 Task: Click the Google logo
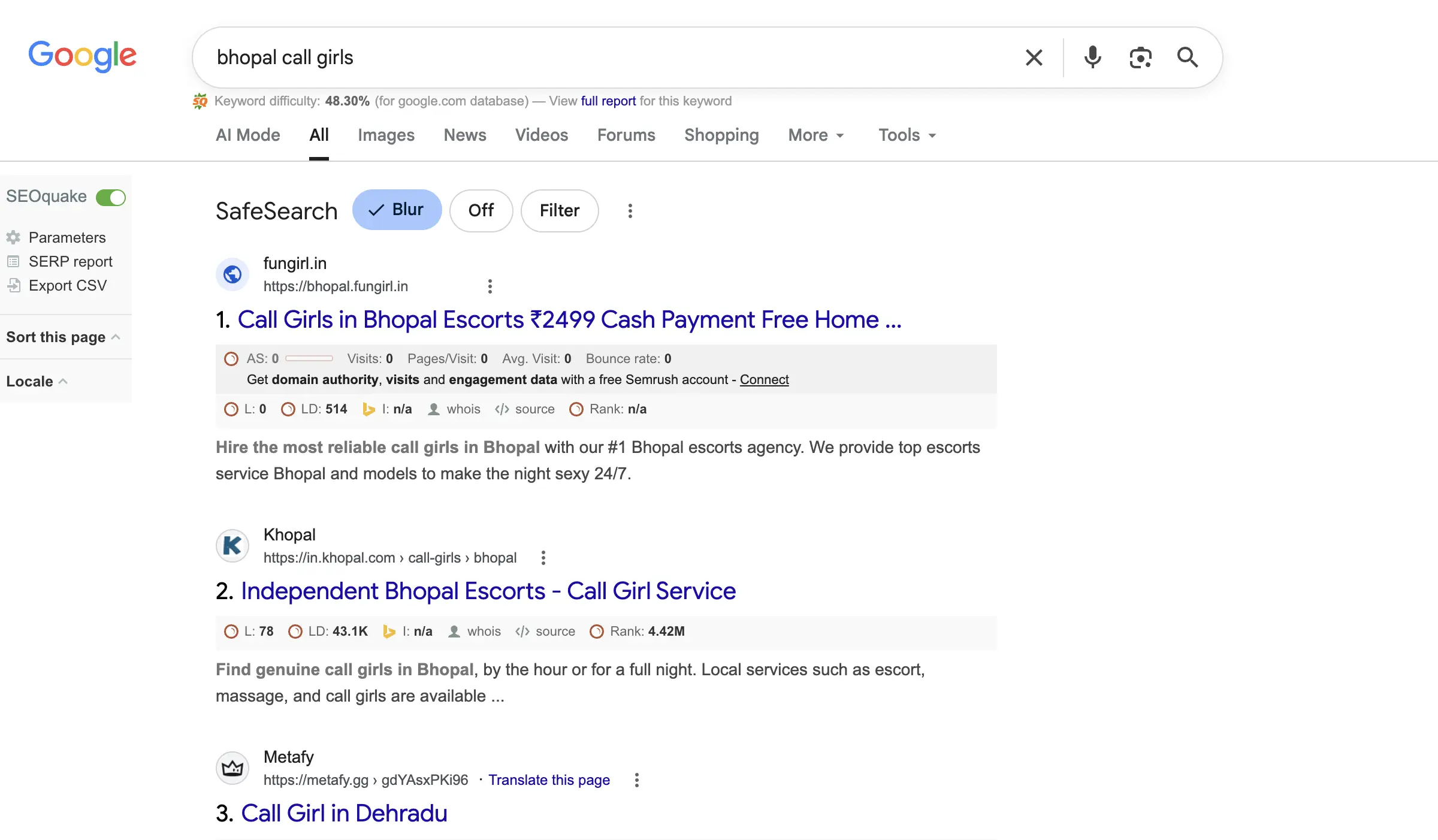click(x=83, y=57)
